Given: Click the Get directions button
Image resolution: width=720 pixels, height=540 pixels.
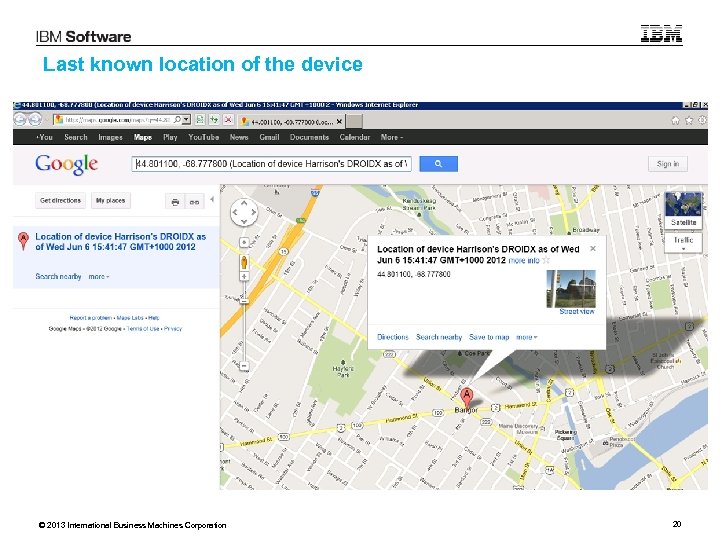Looking at the screenshot, I should pos(60,201).
